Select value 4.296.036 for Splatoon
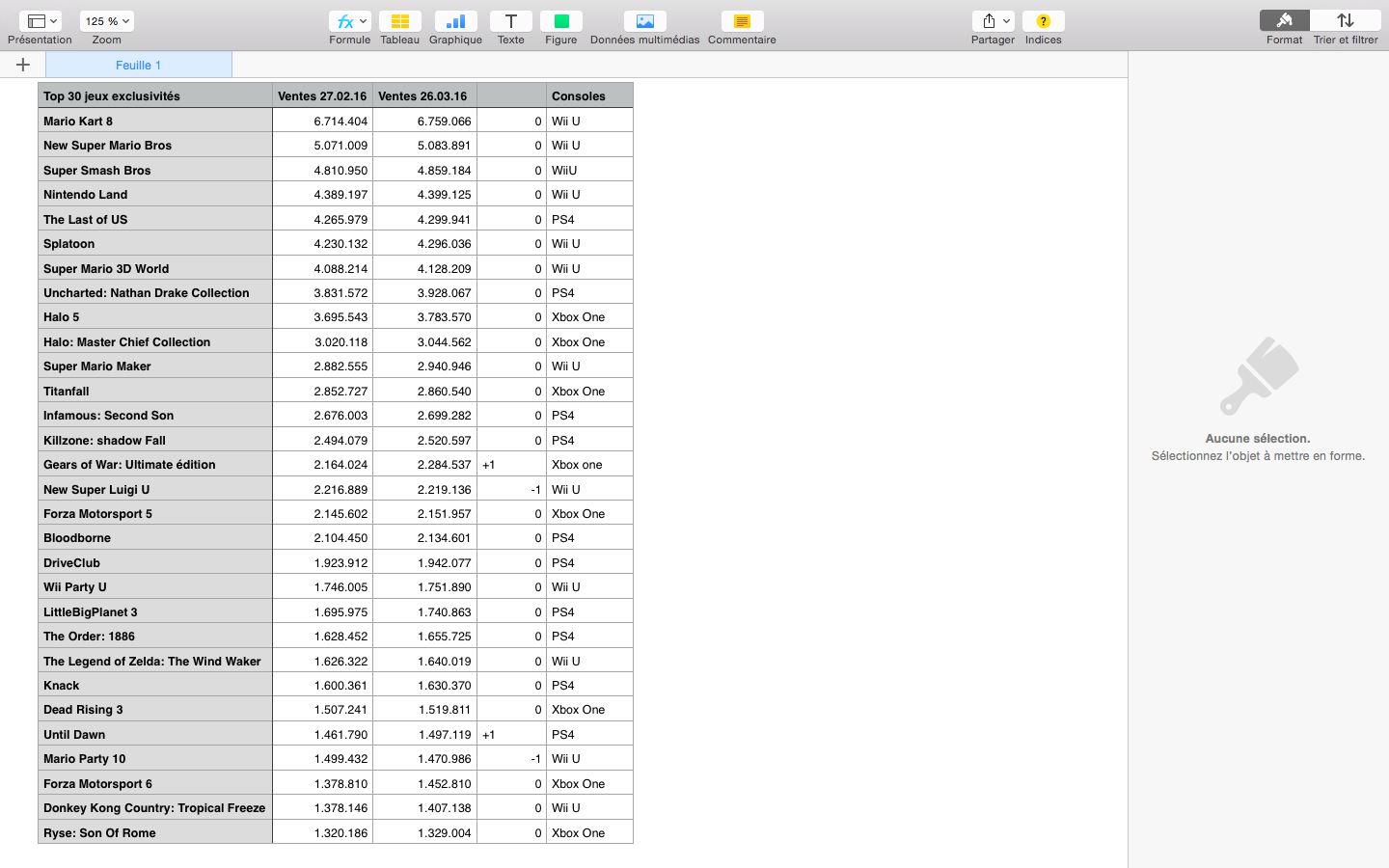 click(x=424, y=243)
